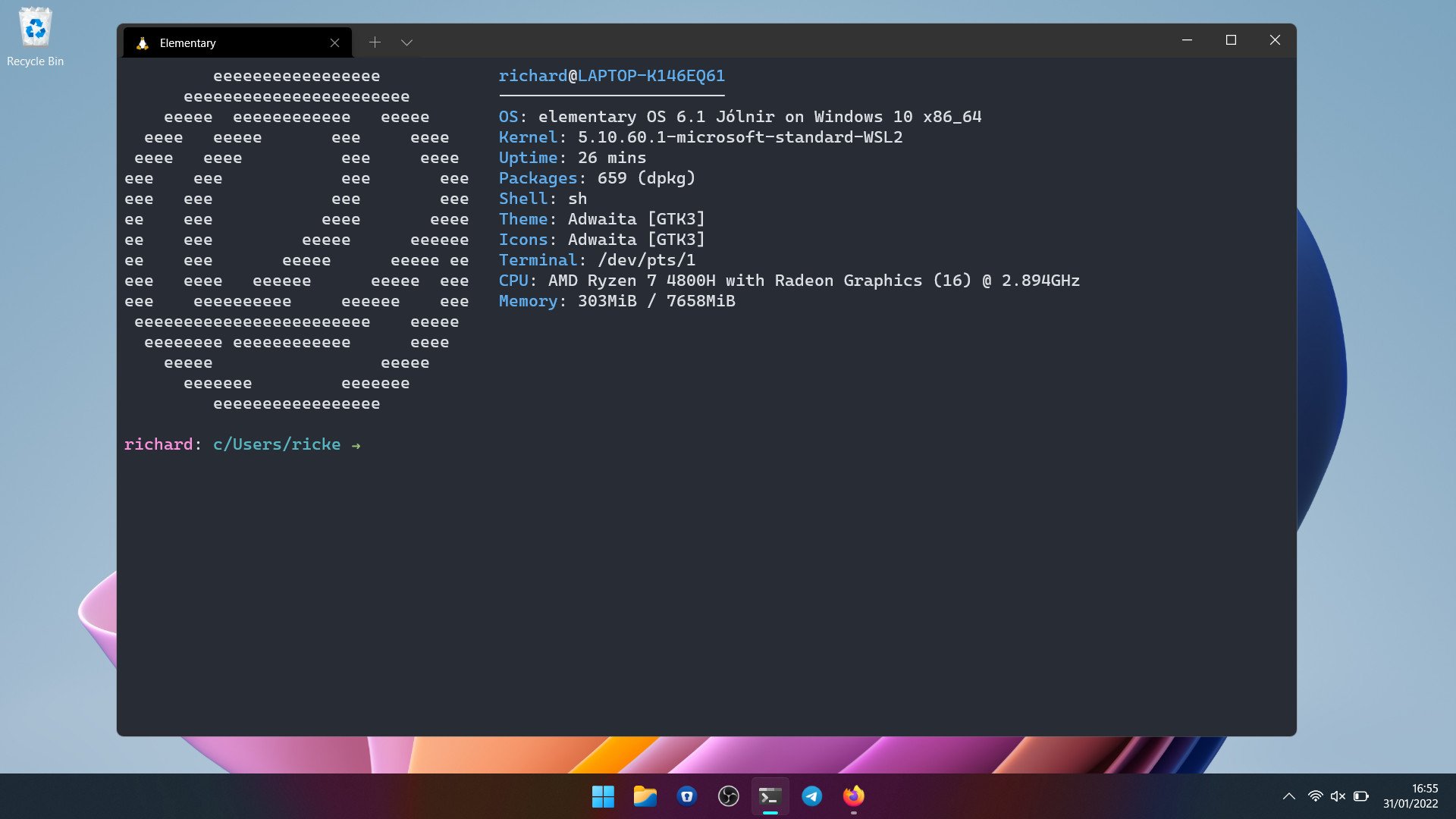Close the Elementary tab

(334, 43)
